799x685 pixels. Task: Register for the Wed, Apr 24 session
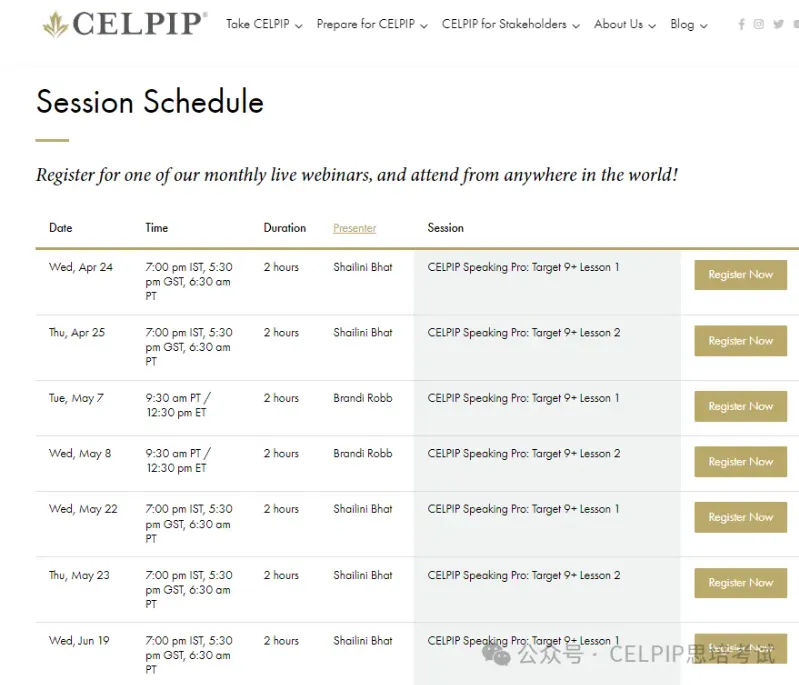(740, 275)
